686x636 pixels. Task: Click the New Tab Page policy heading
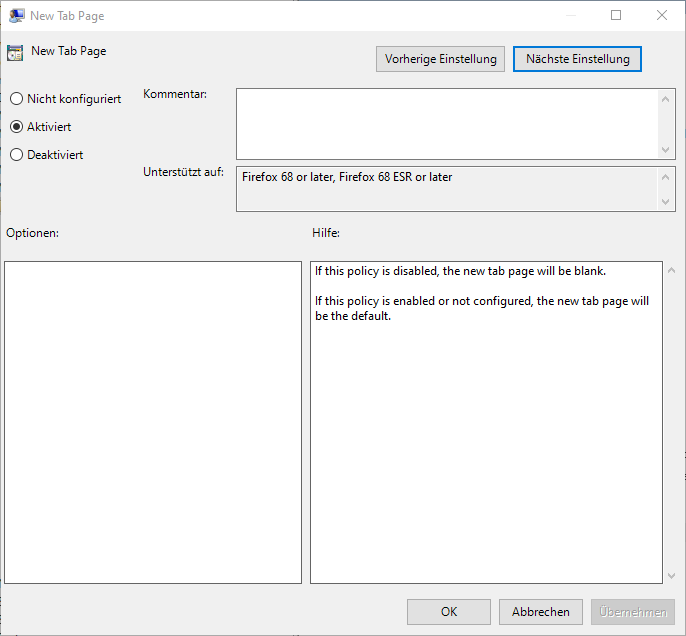pyautogui.click(x=69, y=51)
